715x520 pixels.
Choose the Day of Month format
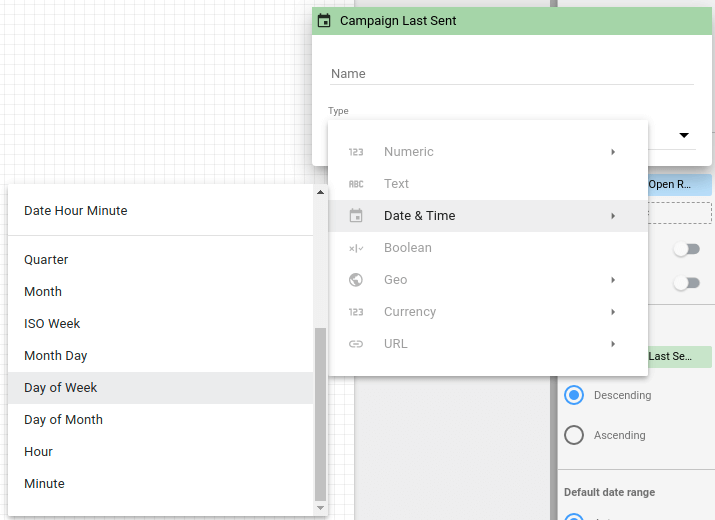[161, 420]
